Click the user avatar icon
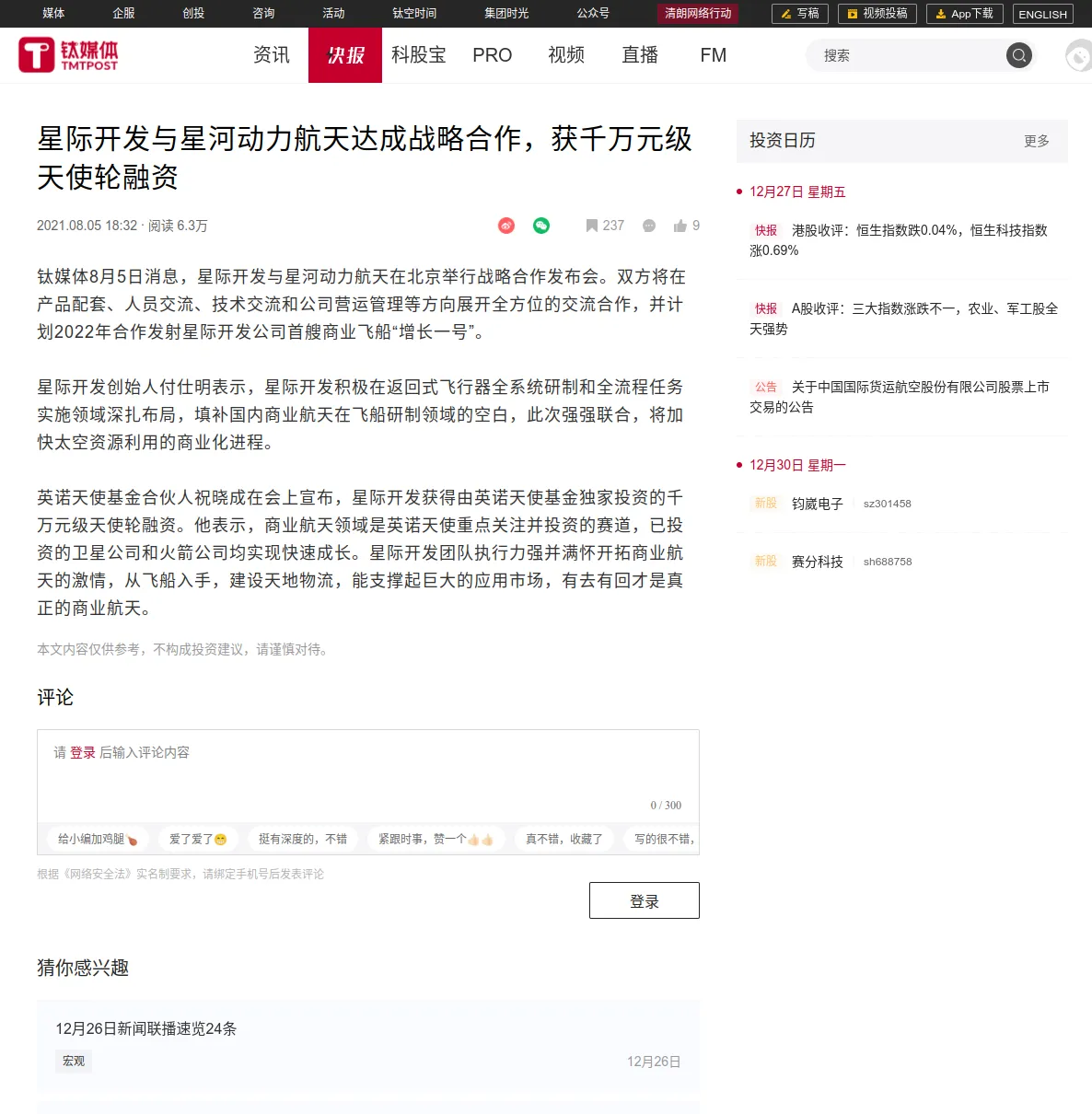Image resolution: width=1092 pixels, height=1114 pixels. (1078, 55)
